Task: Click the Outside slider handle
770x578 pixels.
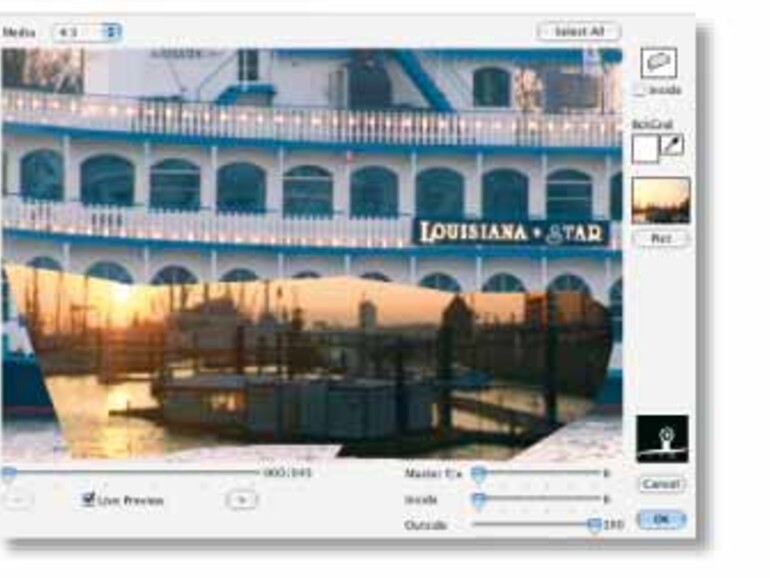Action: tap(594, 525)
